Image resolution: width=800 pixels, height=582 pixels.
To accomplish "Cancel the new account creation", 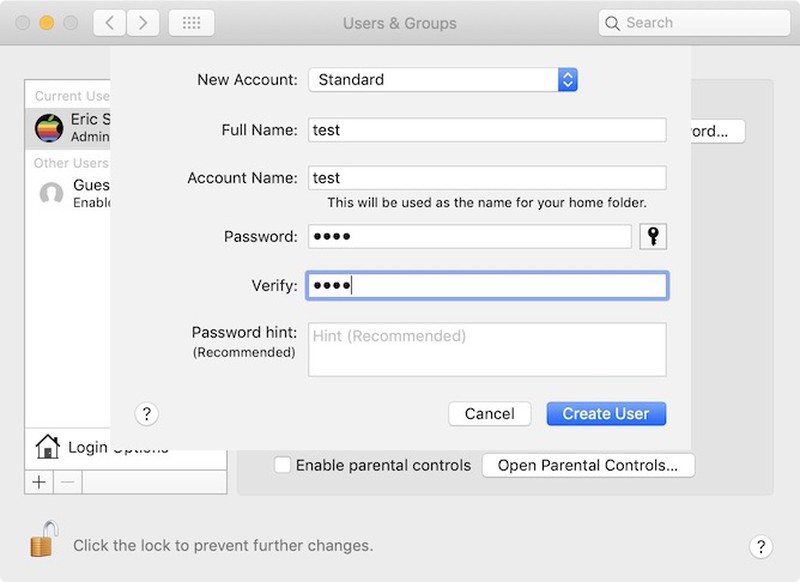I will [x=489, y=413].
